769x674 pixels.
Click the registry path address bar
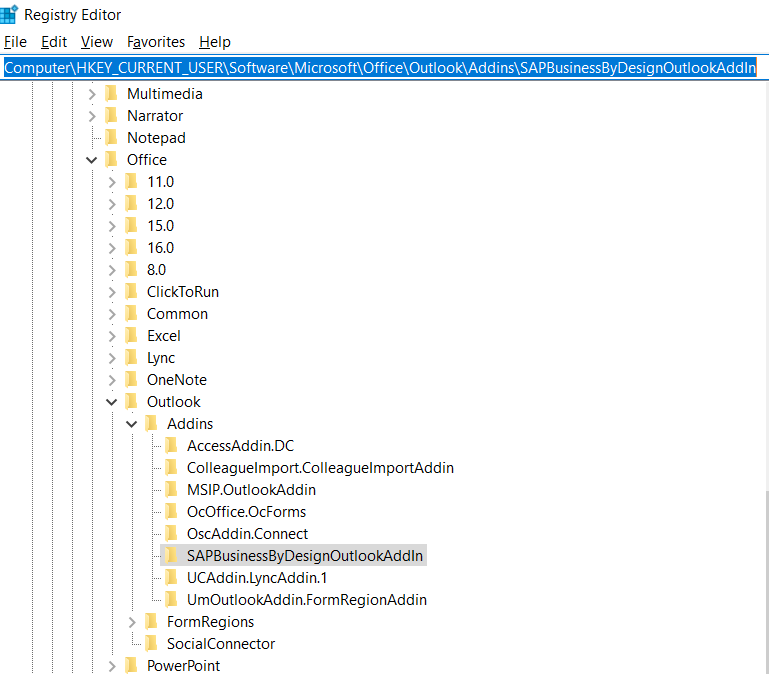tap(384, 67)
